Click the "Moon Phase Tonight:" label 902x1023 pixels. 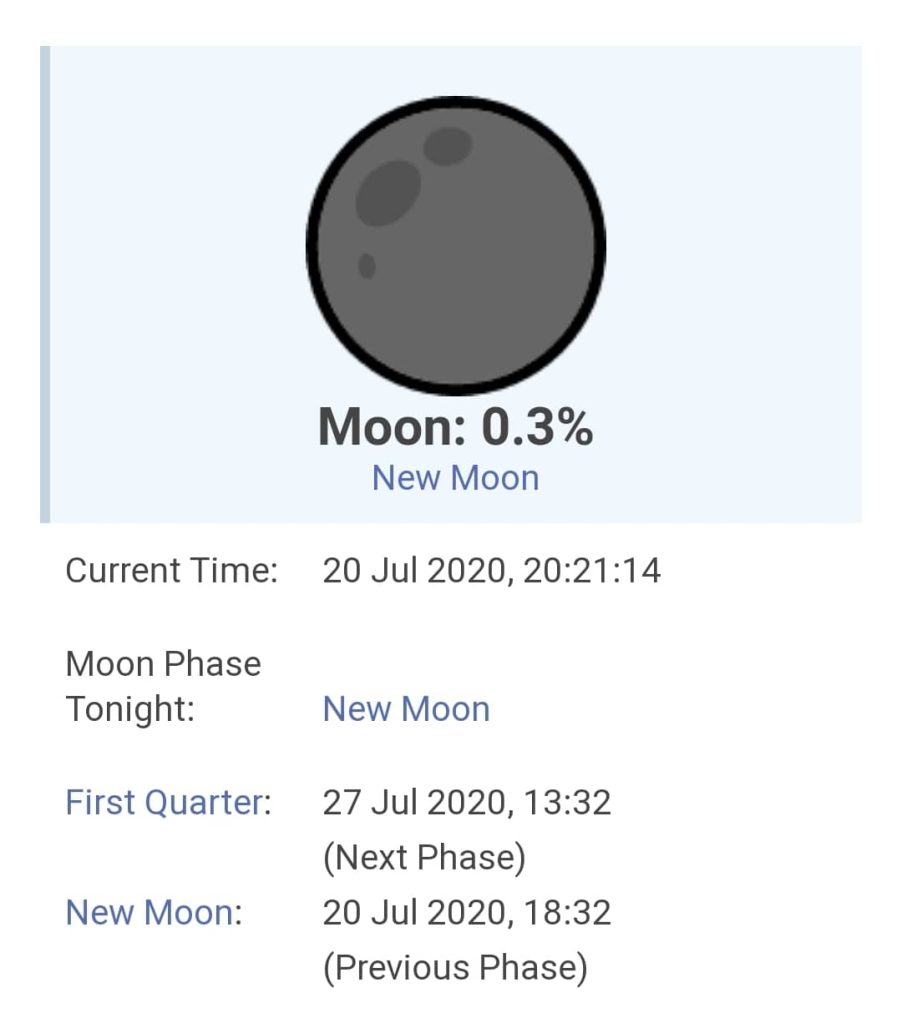point(163,686)
